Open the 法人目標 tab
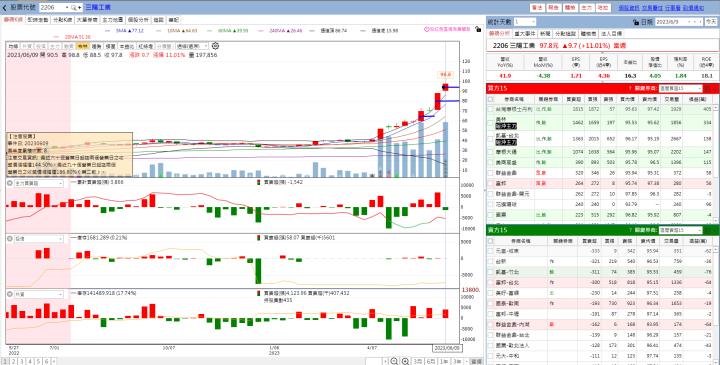The height and width of the screenshot is (365, 720). 611,34
